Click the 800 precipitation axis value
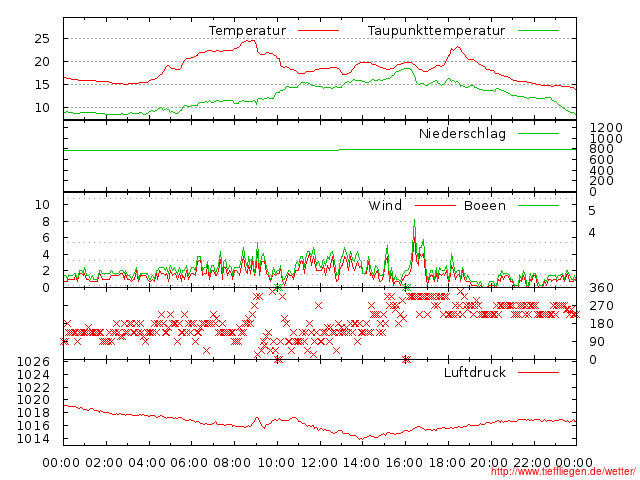The width and height of the screenshot is (640, 480). click(x=602, y=149)
